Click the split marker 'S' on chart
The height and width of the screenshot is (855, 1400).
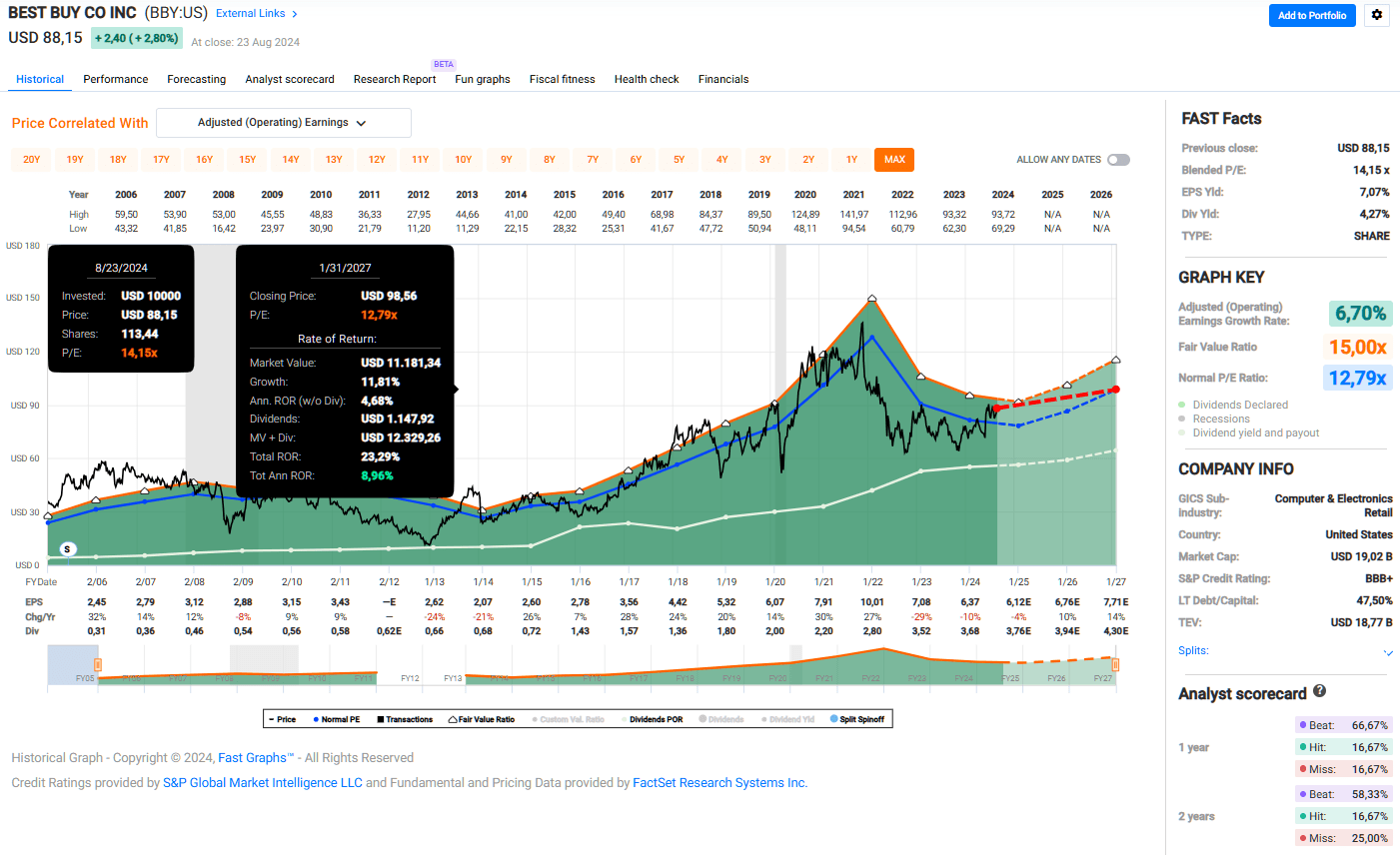click(x=68, y=549)
